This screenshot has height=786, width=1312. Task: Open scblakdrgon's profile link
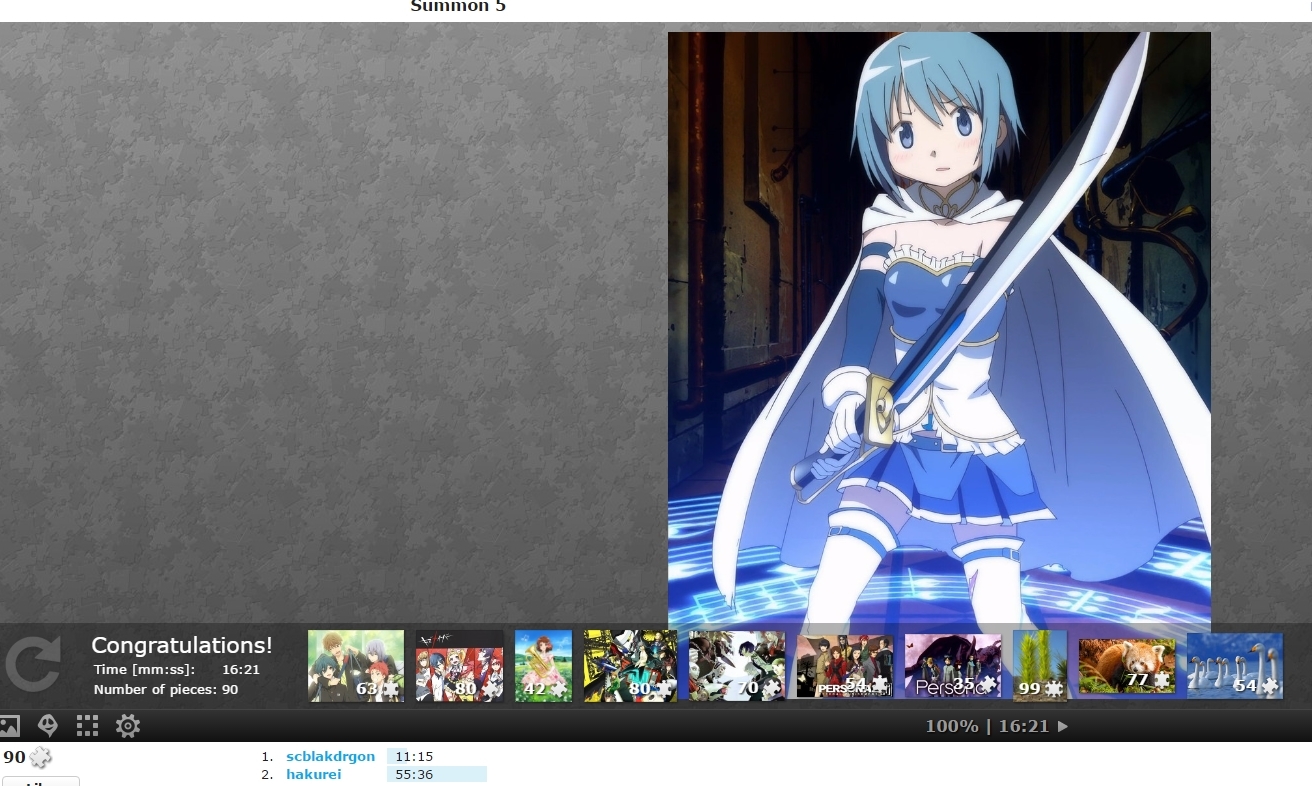pyautogui.click(x=331, y=757)
